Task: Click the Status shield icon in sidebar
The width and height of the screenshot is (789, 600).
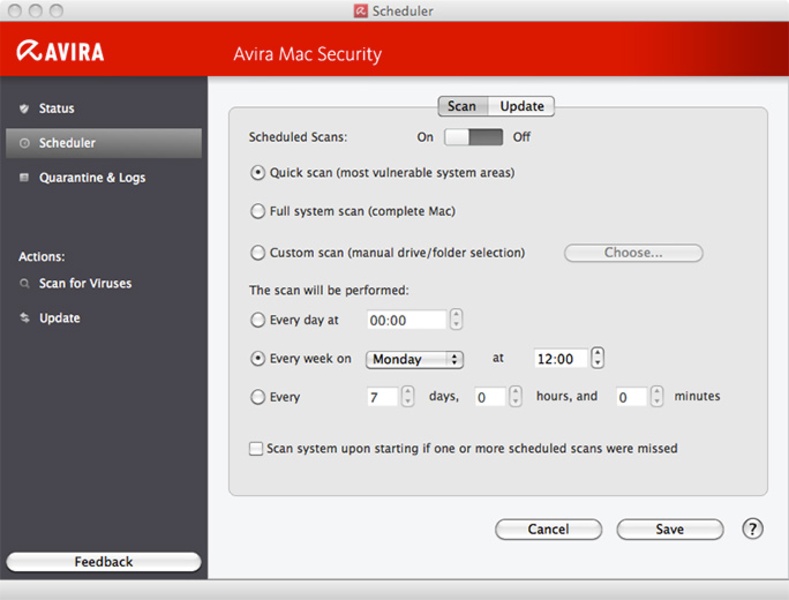Action: tap(24, 108)
